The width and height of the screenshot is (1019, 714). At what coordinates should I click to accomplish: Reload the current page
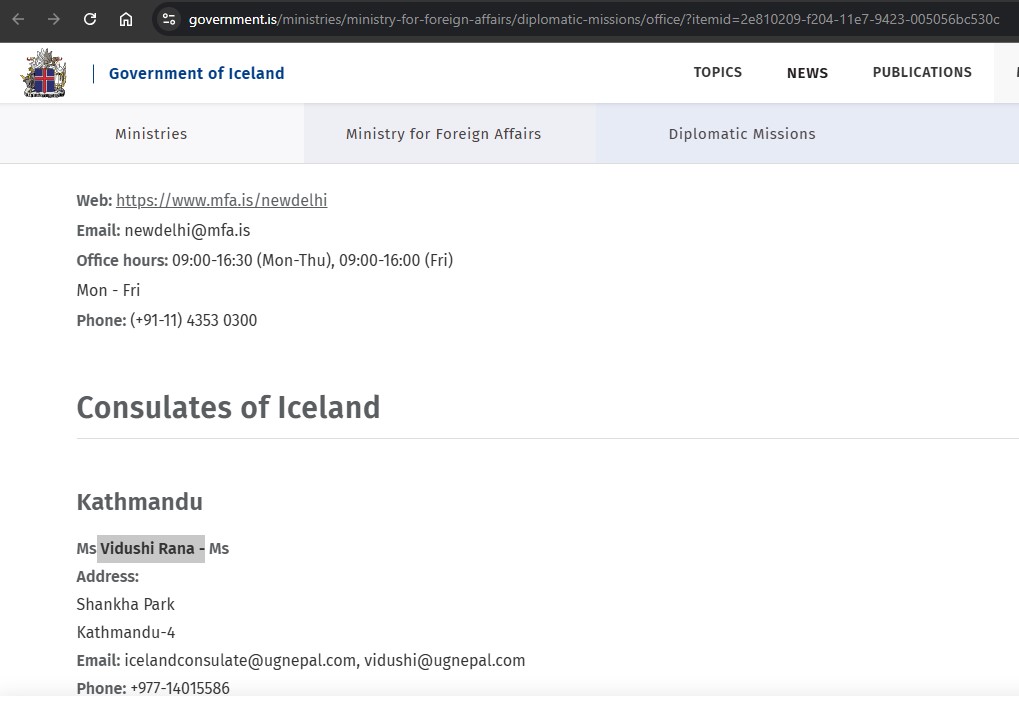coord(90,19)
